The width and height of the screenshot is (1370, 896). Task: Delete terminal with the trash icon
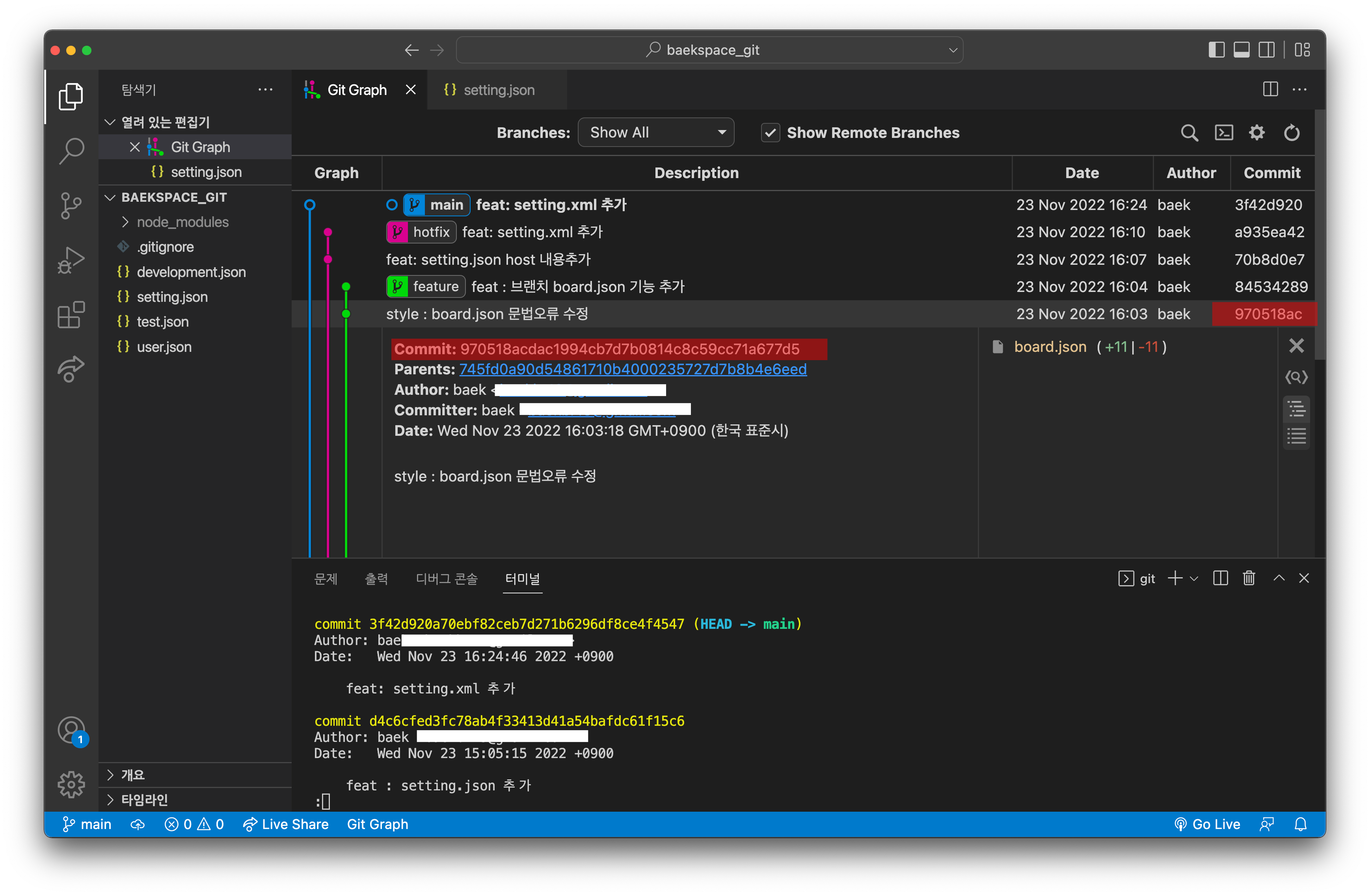[x=1249, y=578]
